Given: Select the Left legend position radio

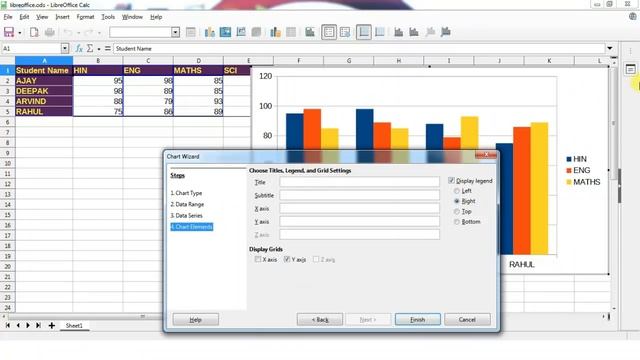Looking at the screenshot, I should (457, 191).
